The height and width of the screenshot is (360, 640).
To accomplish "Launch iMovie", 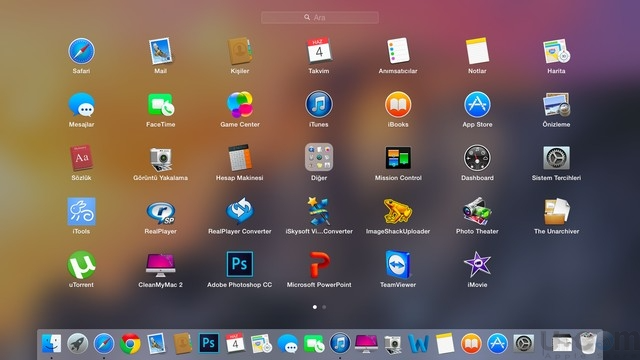I will point(477,265).
